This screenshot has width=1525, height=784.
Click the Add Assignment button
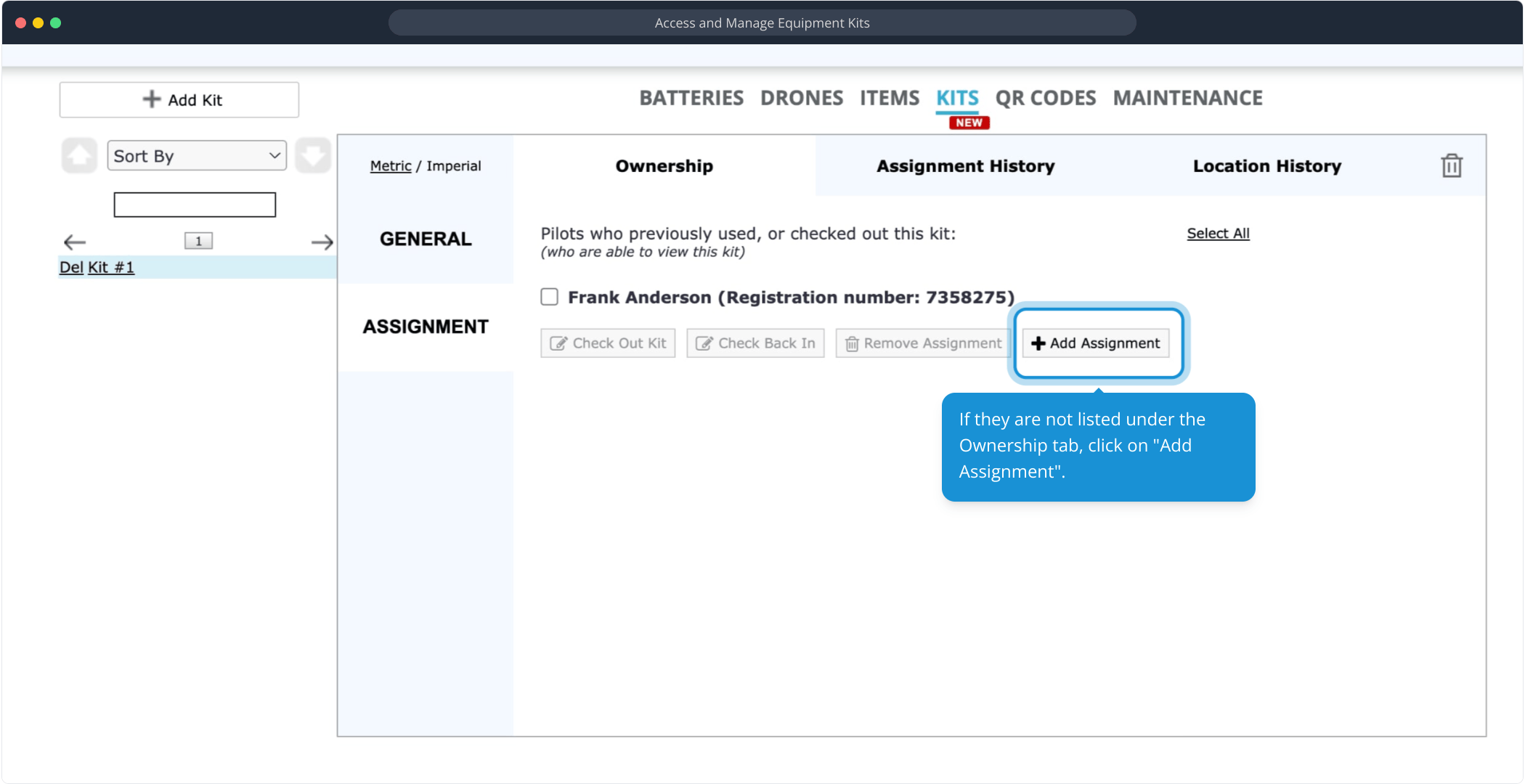pos(1096,343)
